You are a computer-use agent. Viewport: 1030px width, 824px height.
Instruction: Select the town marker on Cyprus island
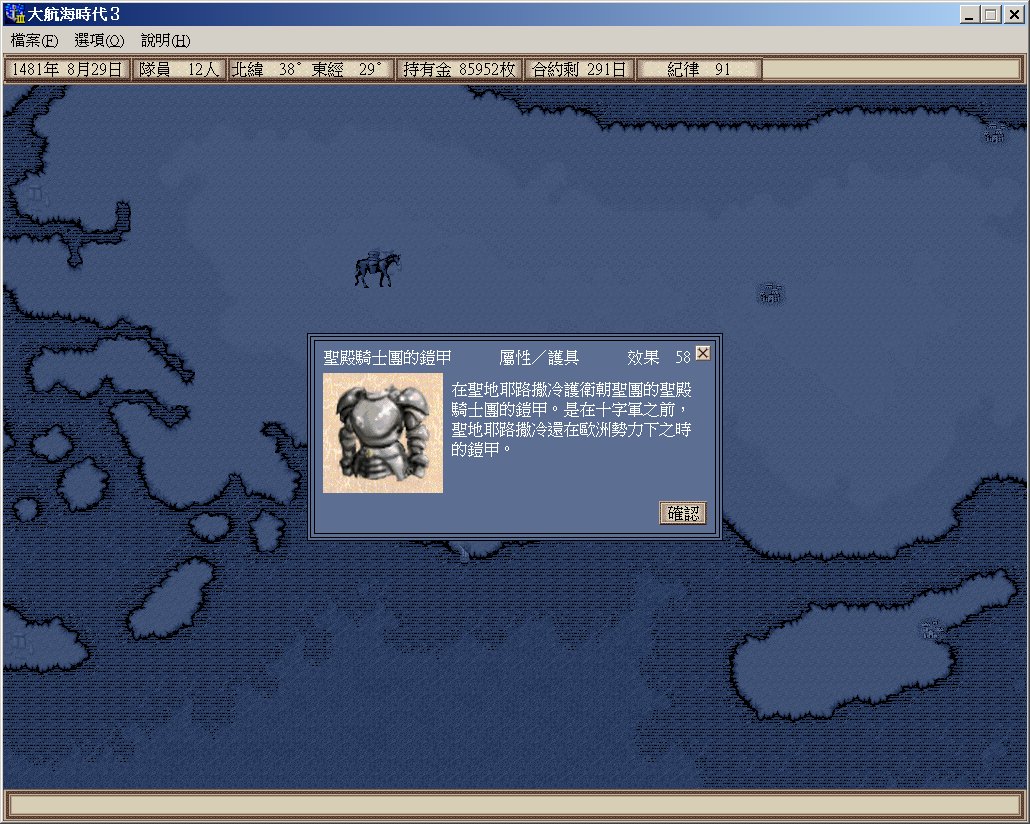pyautogui.click(x=932, y=629)
